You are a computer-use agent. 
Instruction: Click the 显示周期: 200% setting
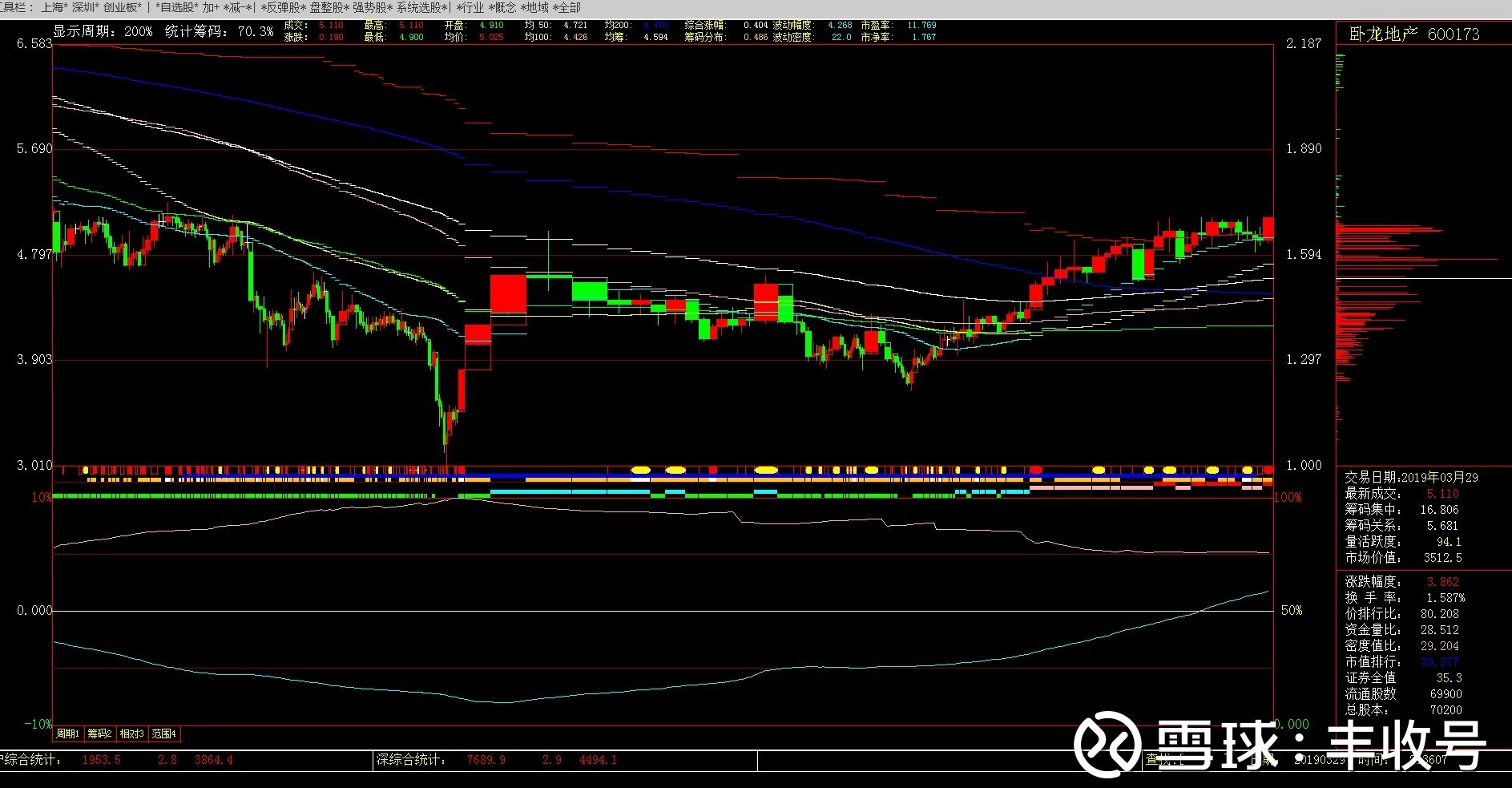pyautogui.click(x=103, y=31)
